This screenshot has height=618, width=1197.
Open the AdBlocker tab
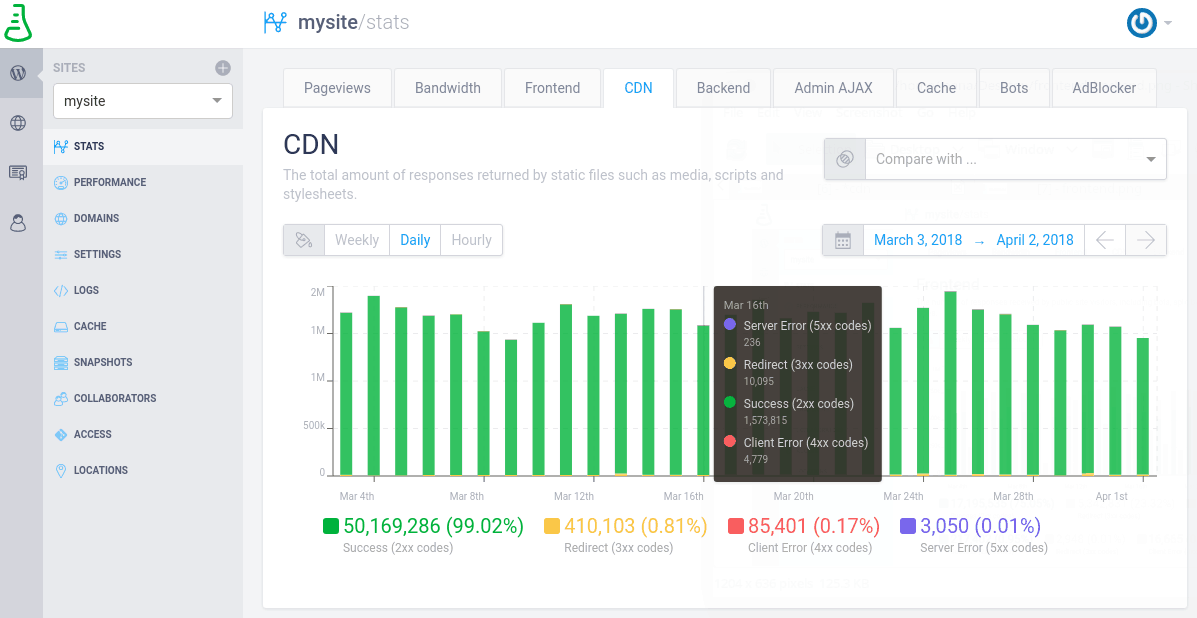pos(1104,88)
